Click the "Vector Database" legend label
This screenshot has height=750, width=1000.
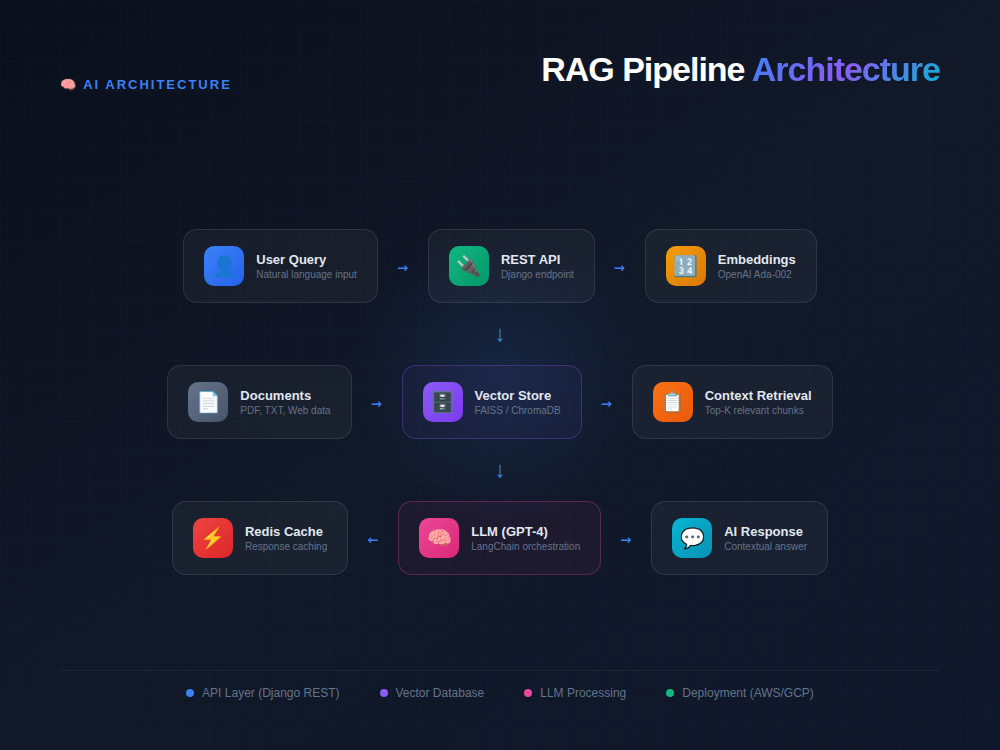(439, 693)
